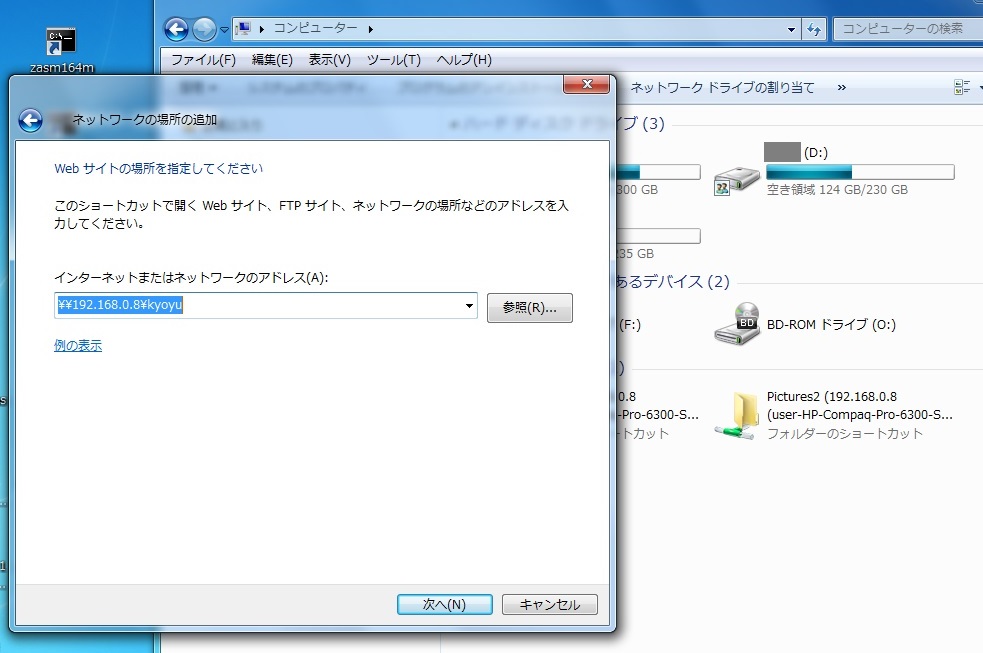
Task: Click the Explorer forward navigation arrow
Action: [x=204, y=29]
